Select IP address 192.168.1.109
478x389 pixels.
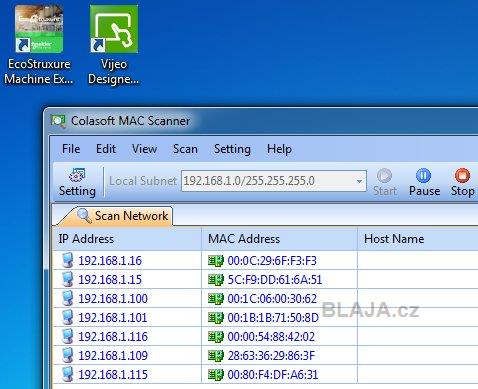pos(113,356)
